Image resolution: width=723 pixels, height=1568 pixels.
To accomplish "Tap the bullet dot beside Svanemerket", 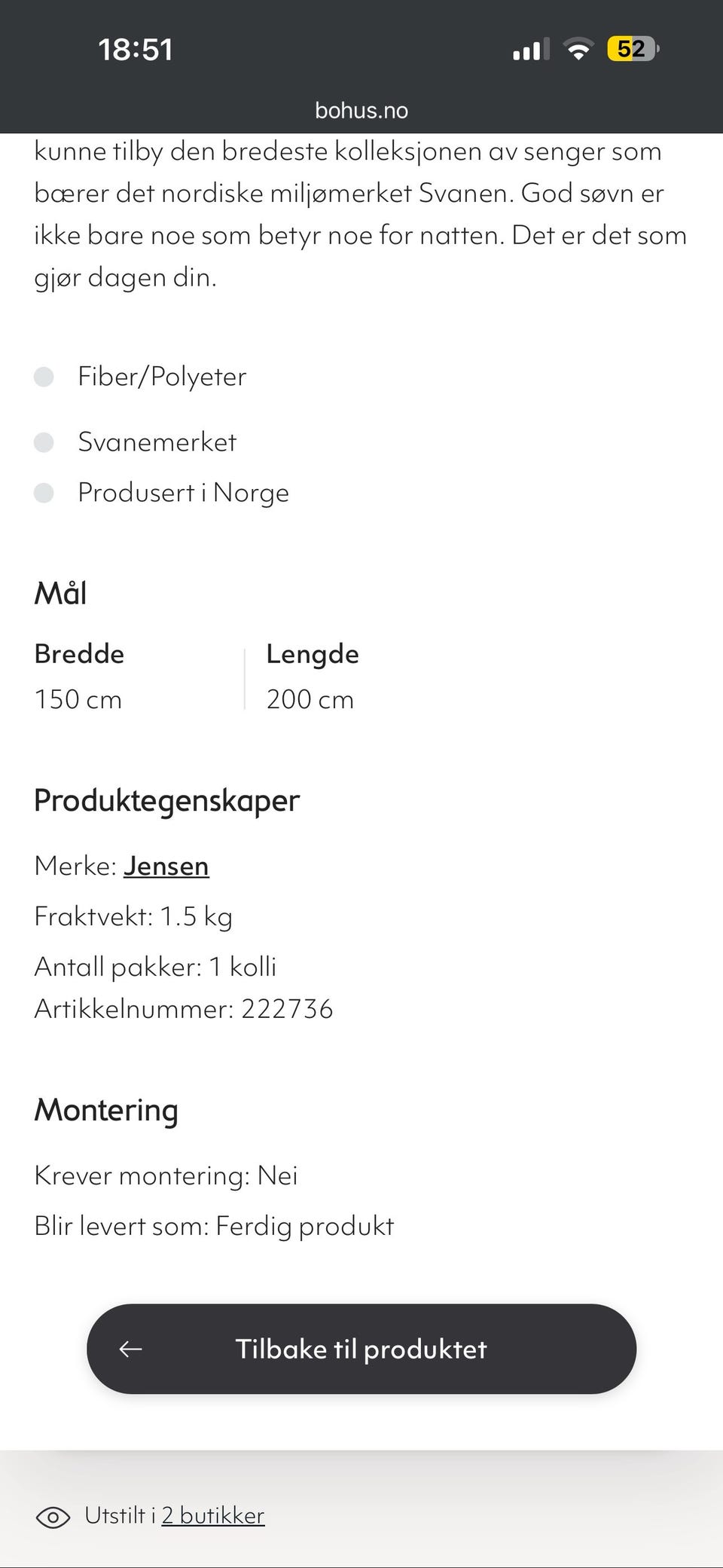I will coord(44,442).
